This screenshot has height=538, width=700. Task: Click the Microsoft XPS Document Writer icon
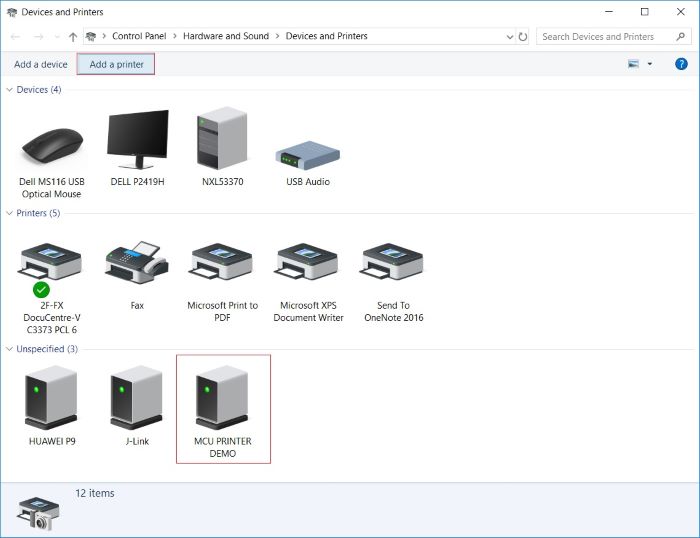[308, 263]
